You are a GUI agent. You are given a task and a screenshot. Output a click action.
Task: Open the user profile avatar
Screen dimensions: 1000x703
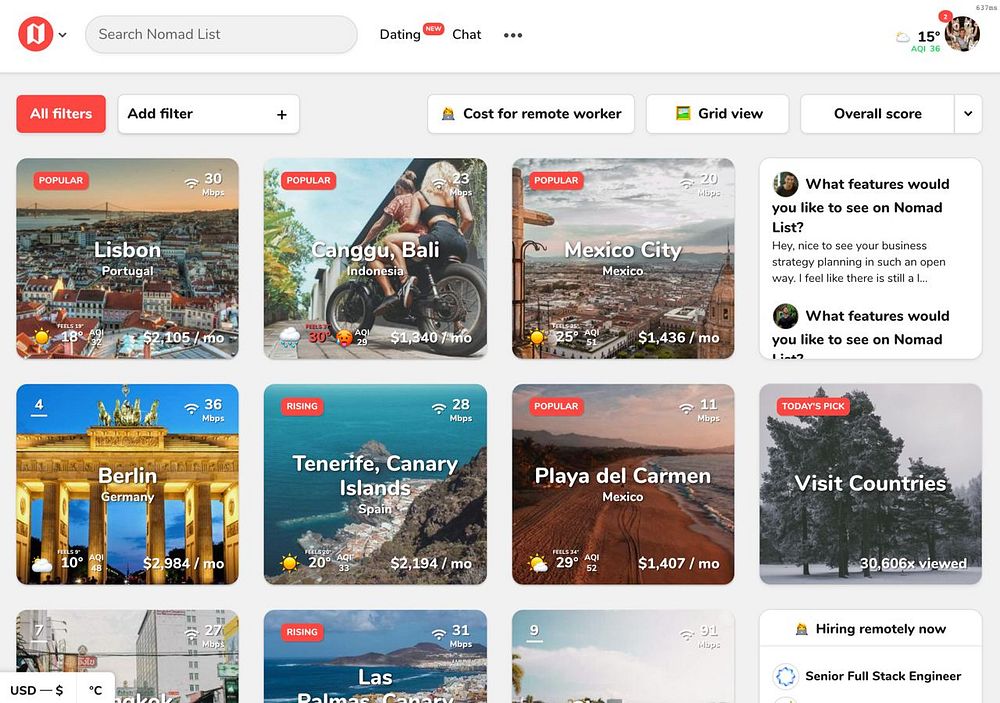coord(962,34)
